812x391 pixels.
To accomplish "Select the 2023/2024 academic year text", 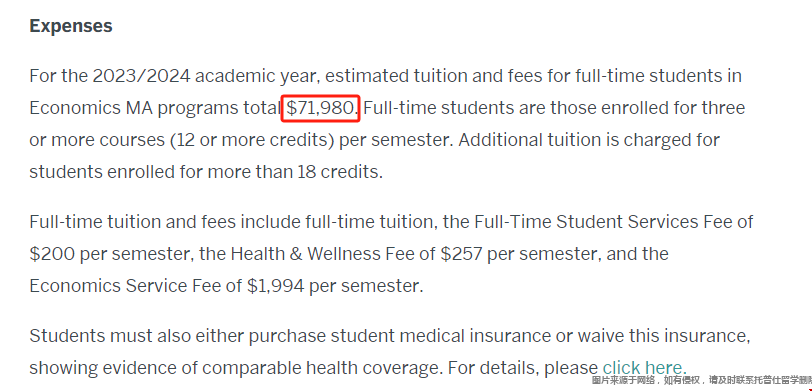I will pos(141,76).
